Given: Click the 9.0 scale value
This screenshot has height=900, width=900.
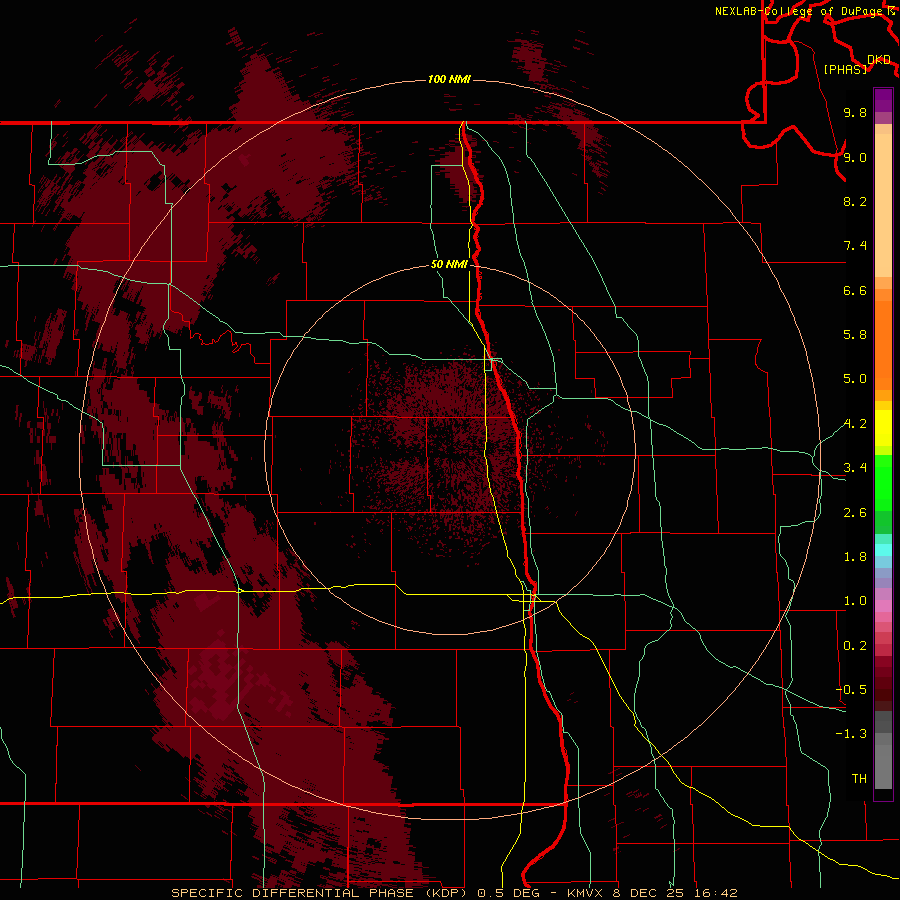Looking at the screenshot, I should (855, 157).
